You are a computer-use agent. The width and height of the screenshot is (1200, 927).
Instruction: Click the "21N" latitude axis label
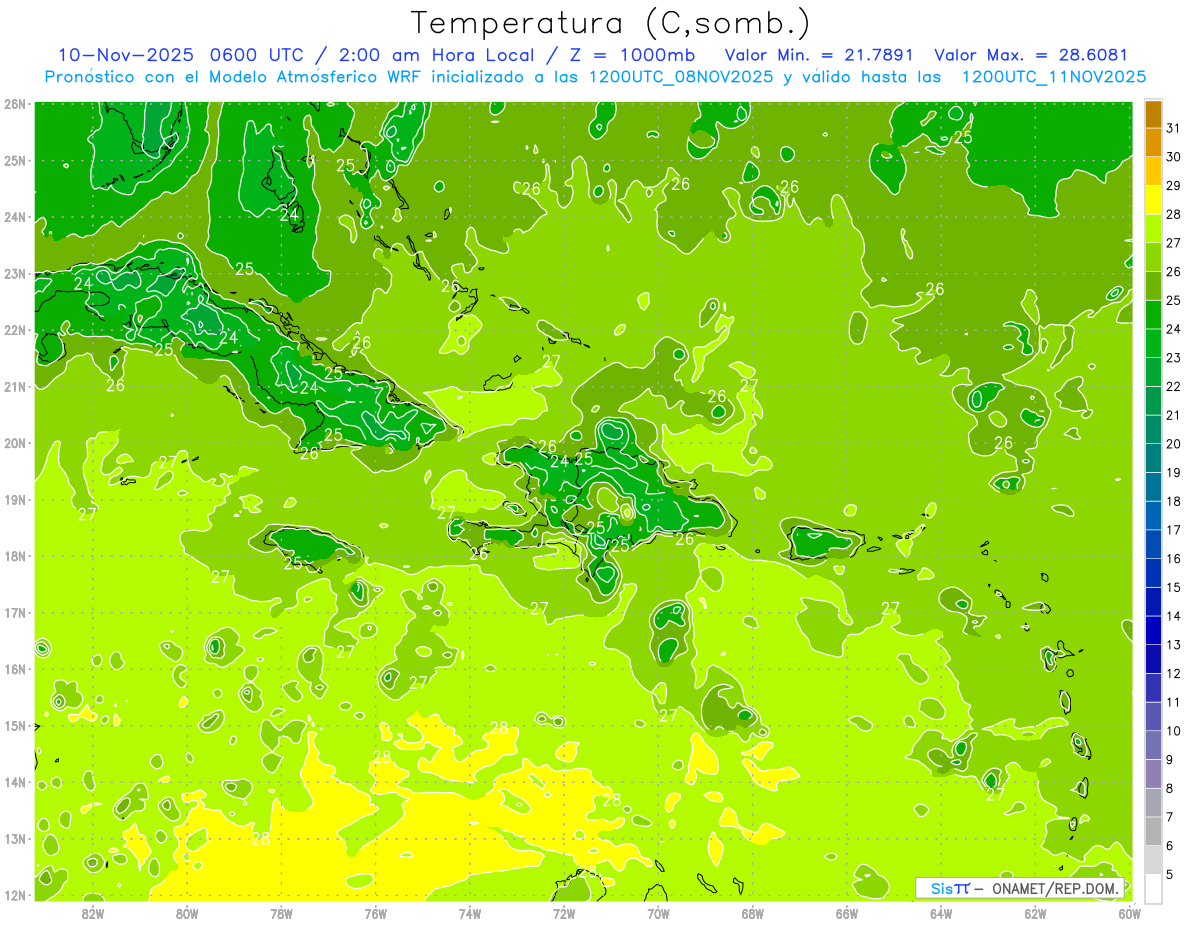(x=17, y=386)
